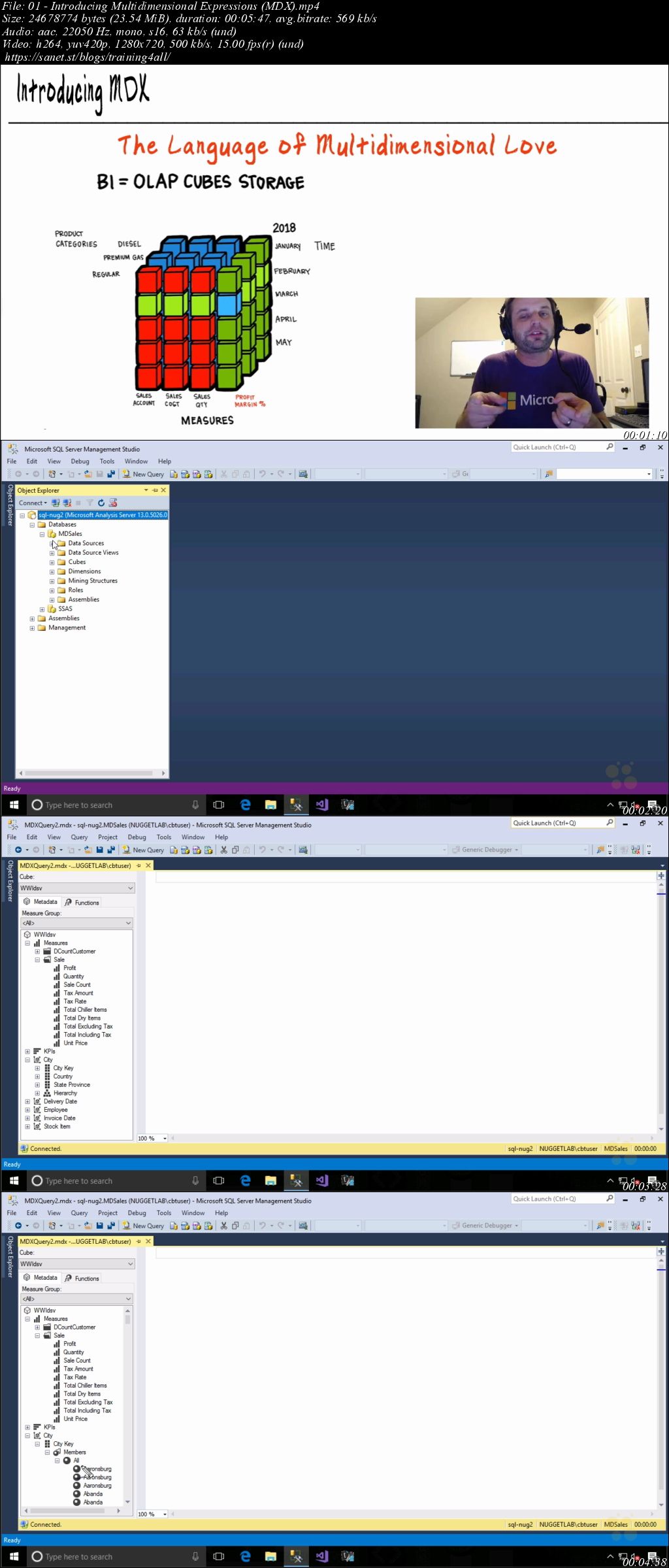Open the Project menu in the 00:04:38 frame
The width and height of the screenshot is (669, 1568).
[x=108, y=1213]
